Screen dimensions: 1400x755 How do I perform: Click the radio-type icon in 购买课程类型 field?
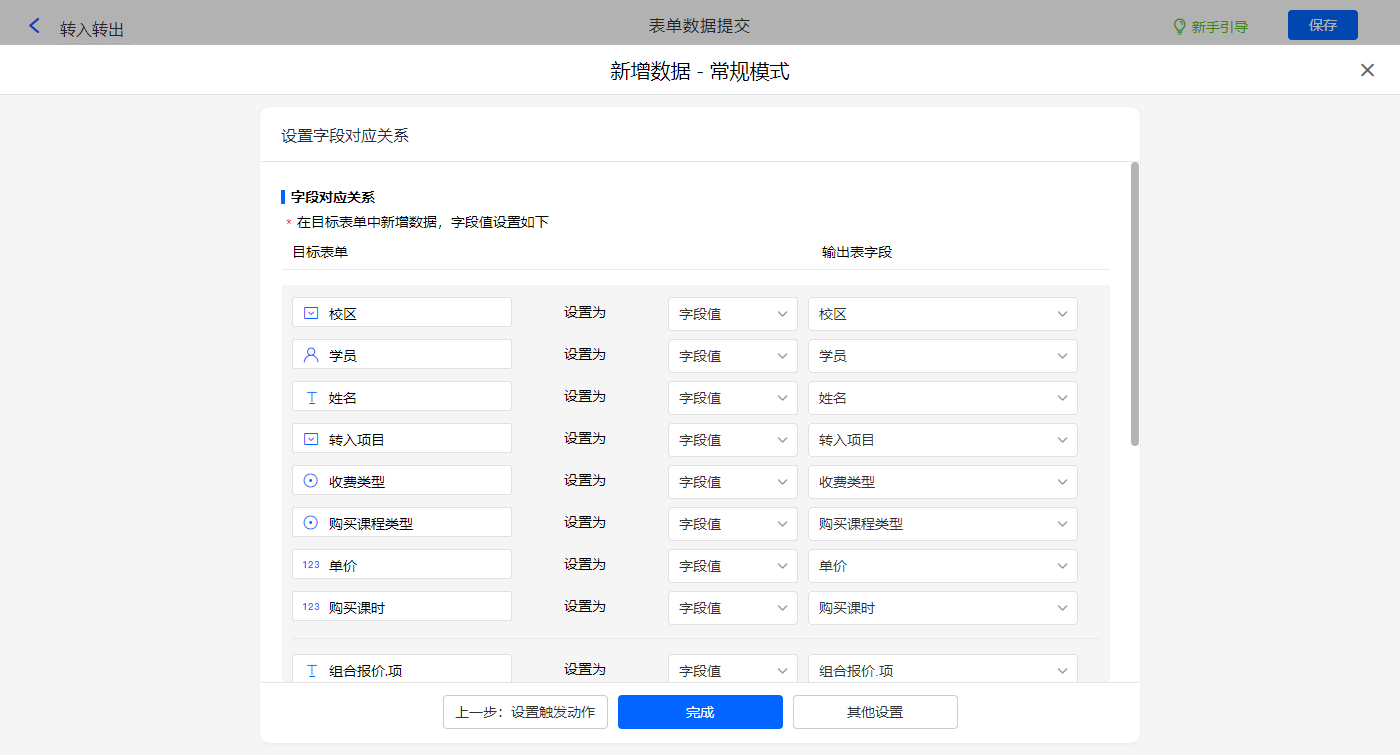click(x=311, y=523)
